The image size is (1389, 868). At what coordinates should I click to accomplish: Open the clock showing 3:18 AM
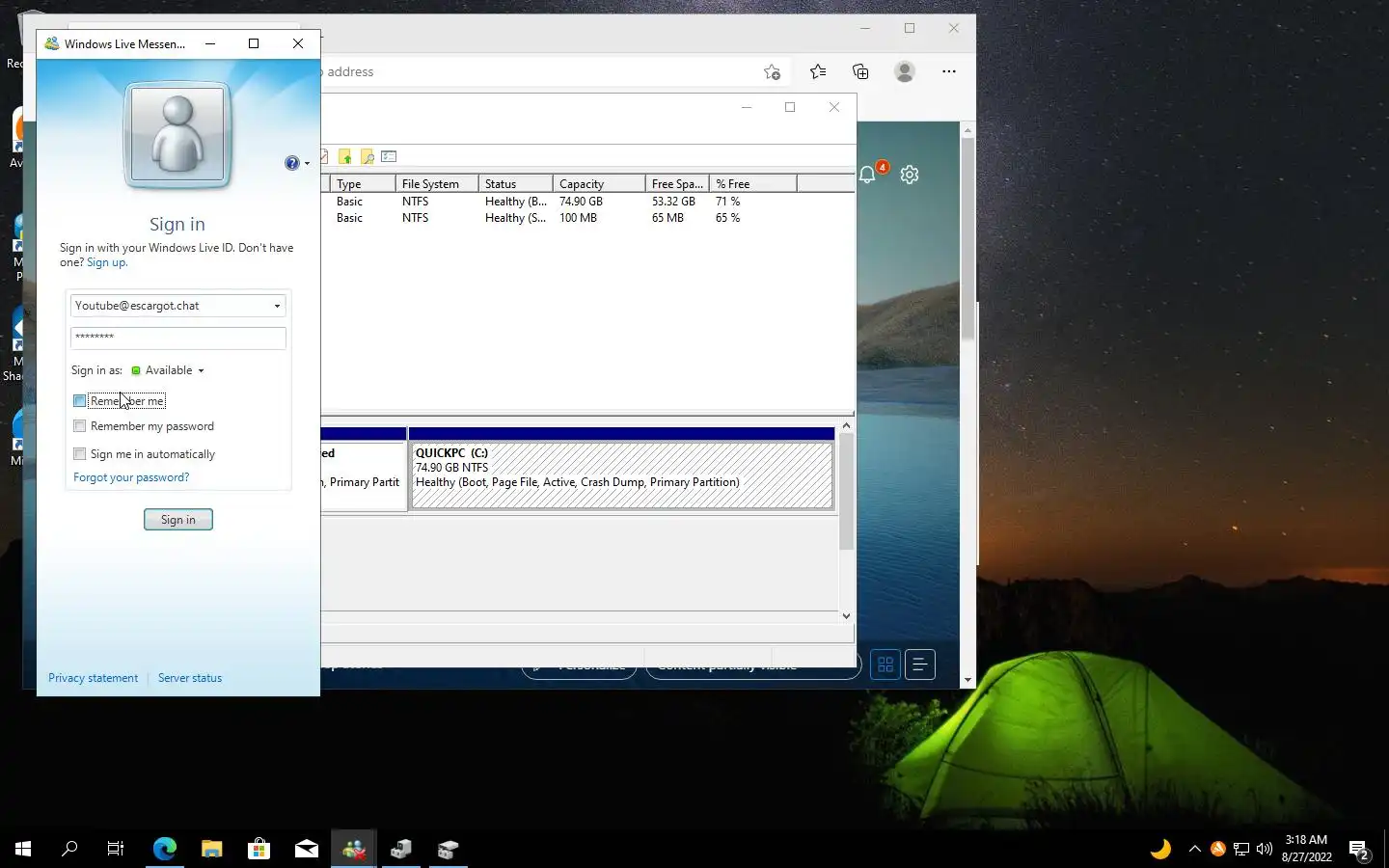[1306, 849]
